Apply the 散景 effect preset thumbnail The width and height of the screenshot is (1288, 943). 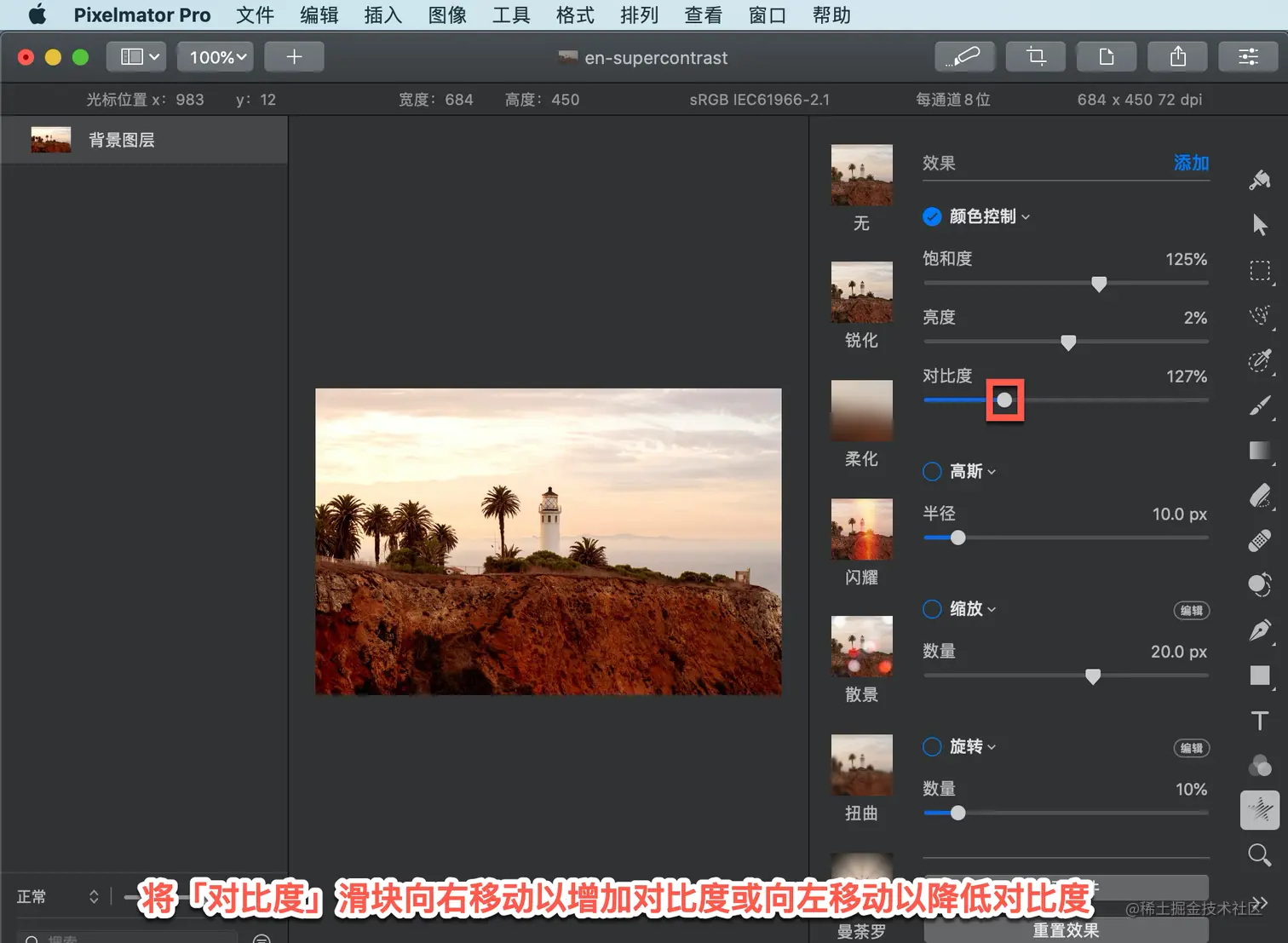pos(862,647)
